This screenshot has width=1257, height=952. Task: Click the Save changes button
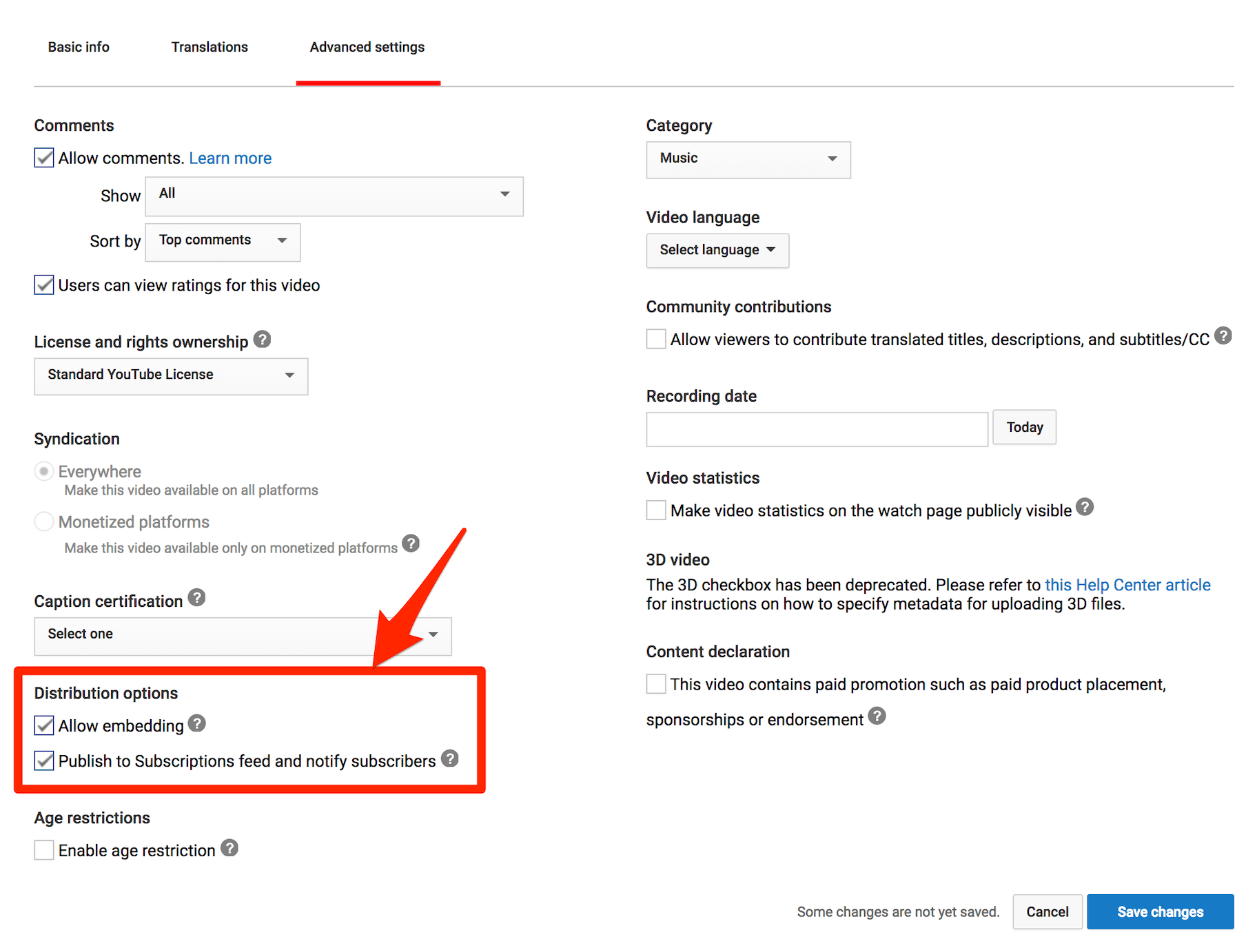1159,911
